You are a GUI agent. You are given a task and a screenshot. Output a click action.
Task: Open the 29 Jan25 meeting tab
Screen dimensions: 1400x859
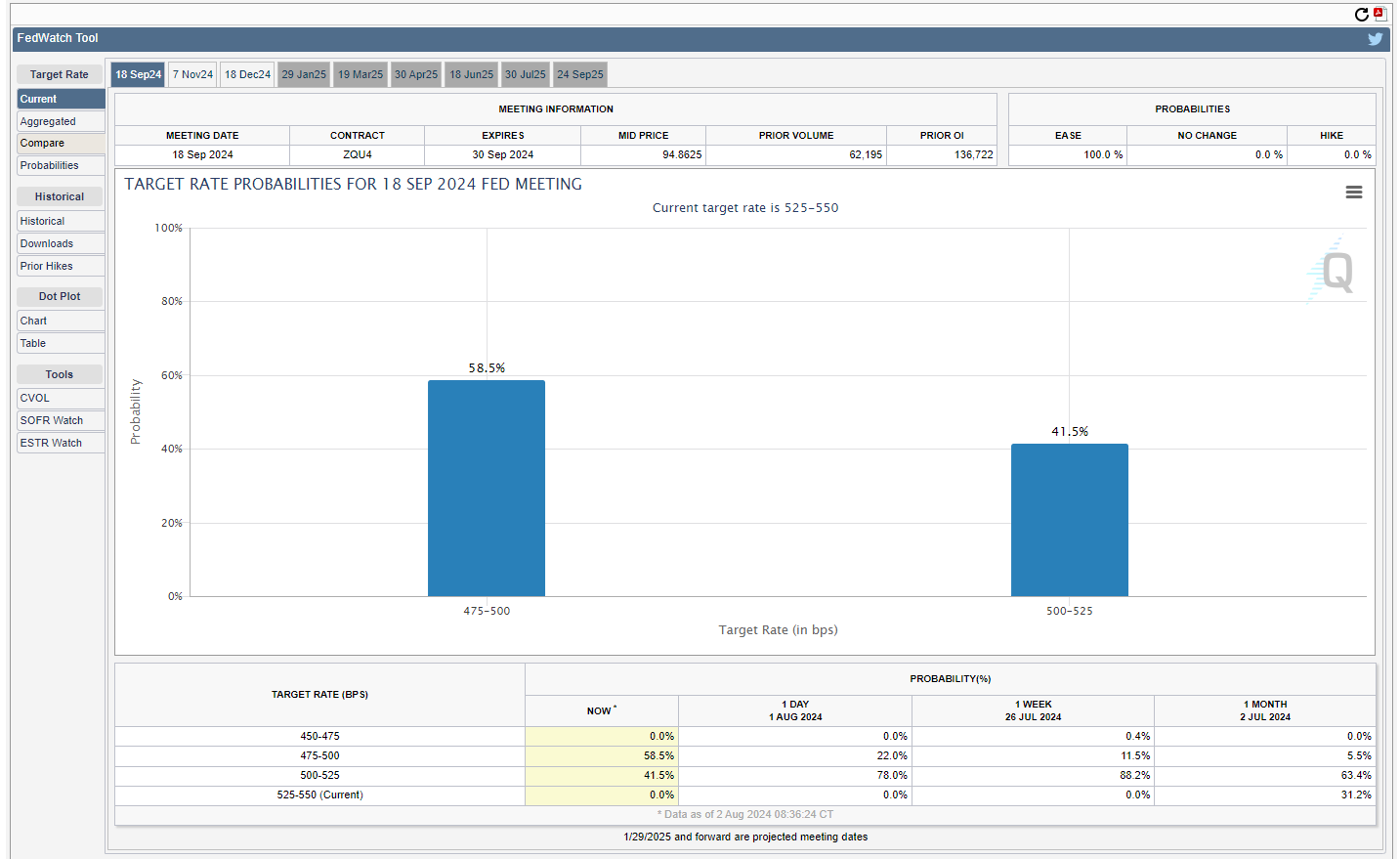pyautogui.click(x=304, y=74)
